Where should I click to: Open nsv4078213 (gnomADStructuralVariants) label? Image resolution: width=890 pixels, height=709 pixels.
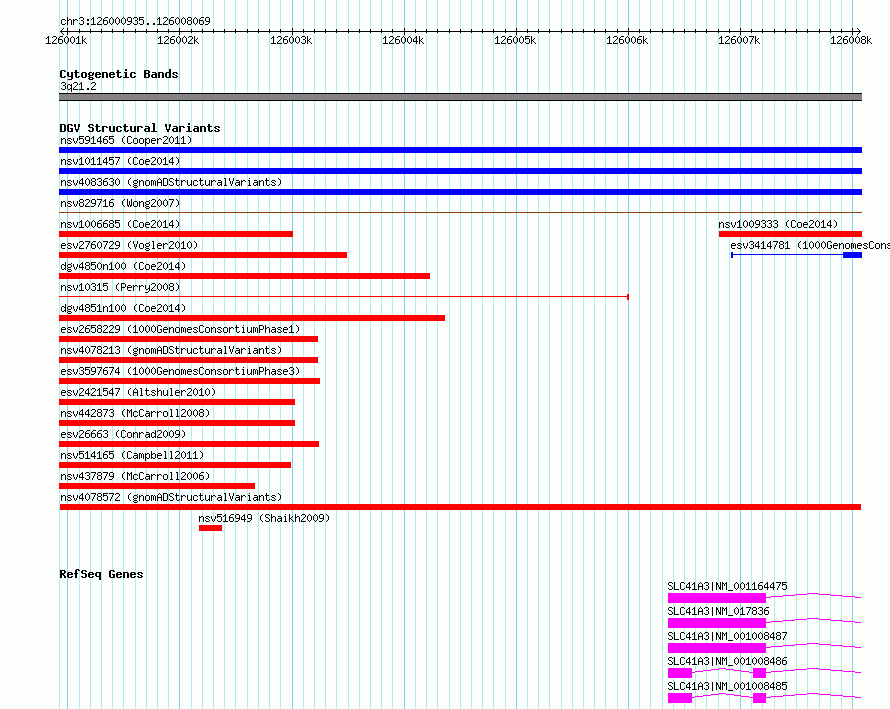[x=171, y=350]
